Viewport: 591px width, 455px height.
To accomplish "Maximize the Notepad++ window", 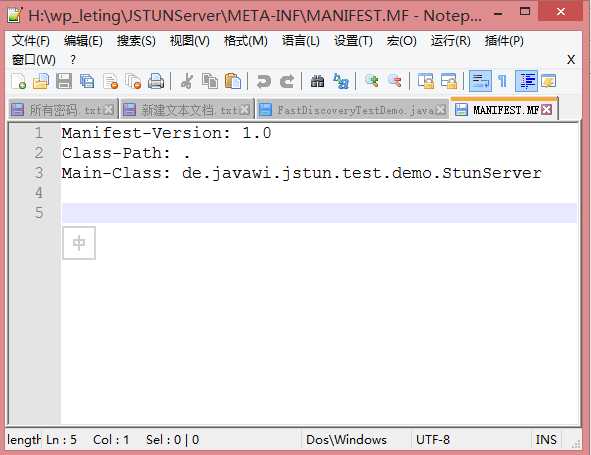I will 525,12.
